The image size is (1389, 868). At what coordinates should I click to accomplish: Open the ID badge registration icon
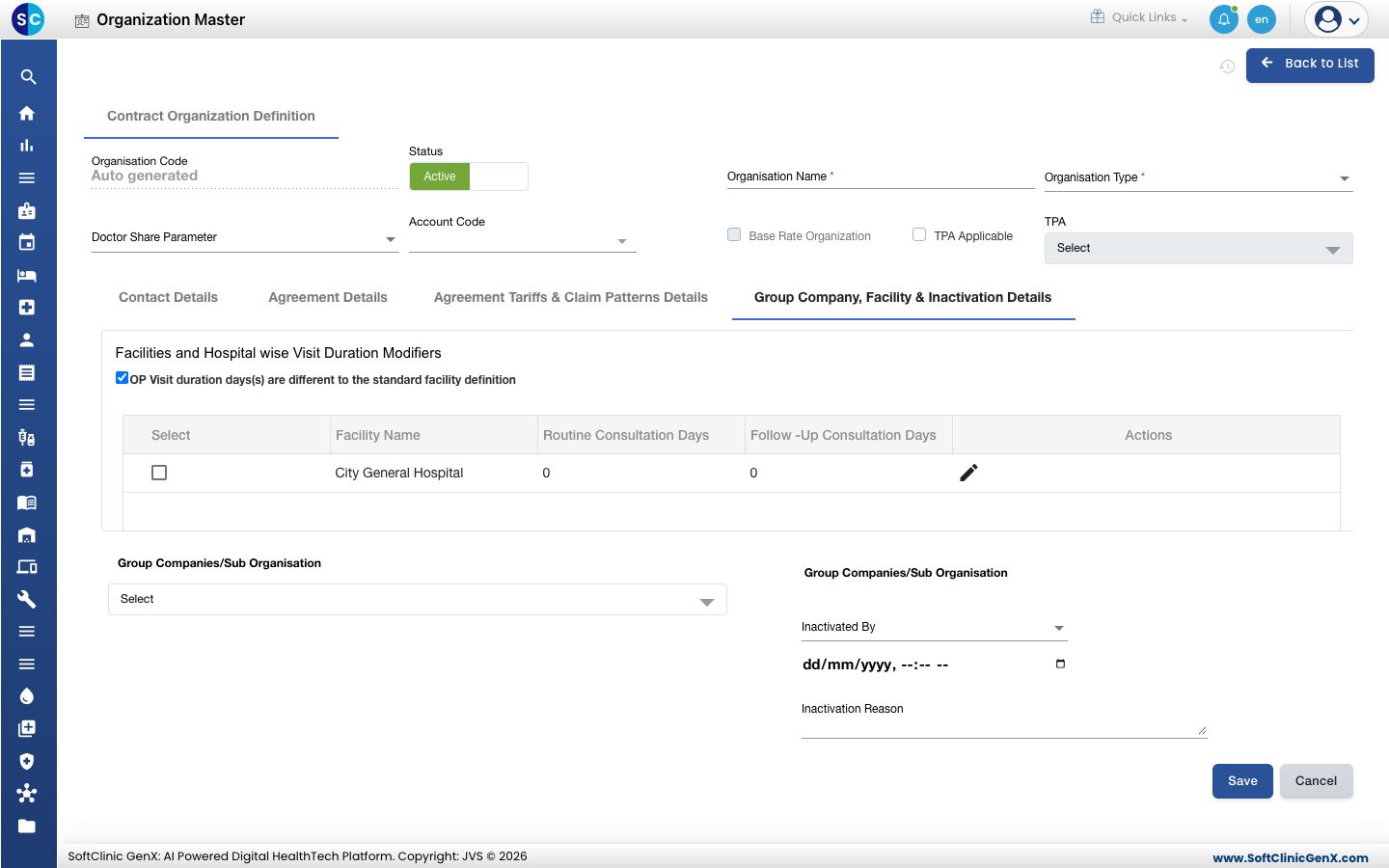click(27, 210)
